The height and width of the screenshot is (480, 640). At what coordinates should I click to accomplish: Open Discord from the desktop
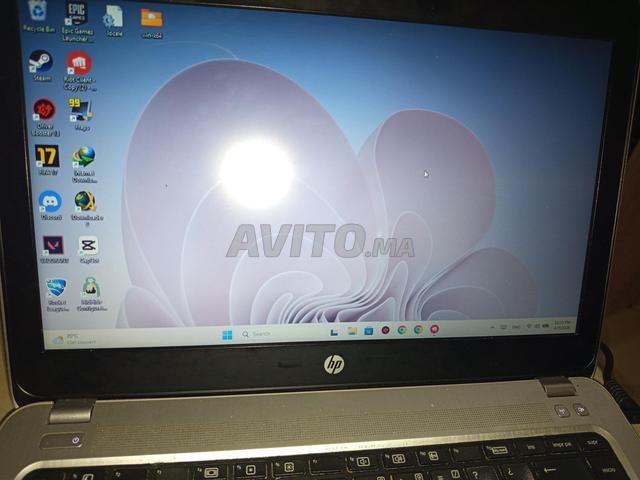point(50,201)
